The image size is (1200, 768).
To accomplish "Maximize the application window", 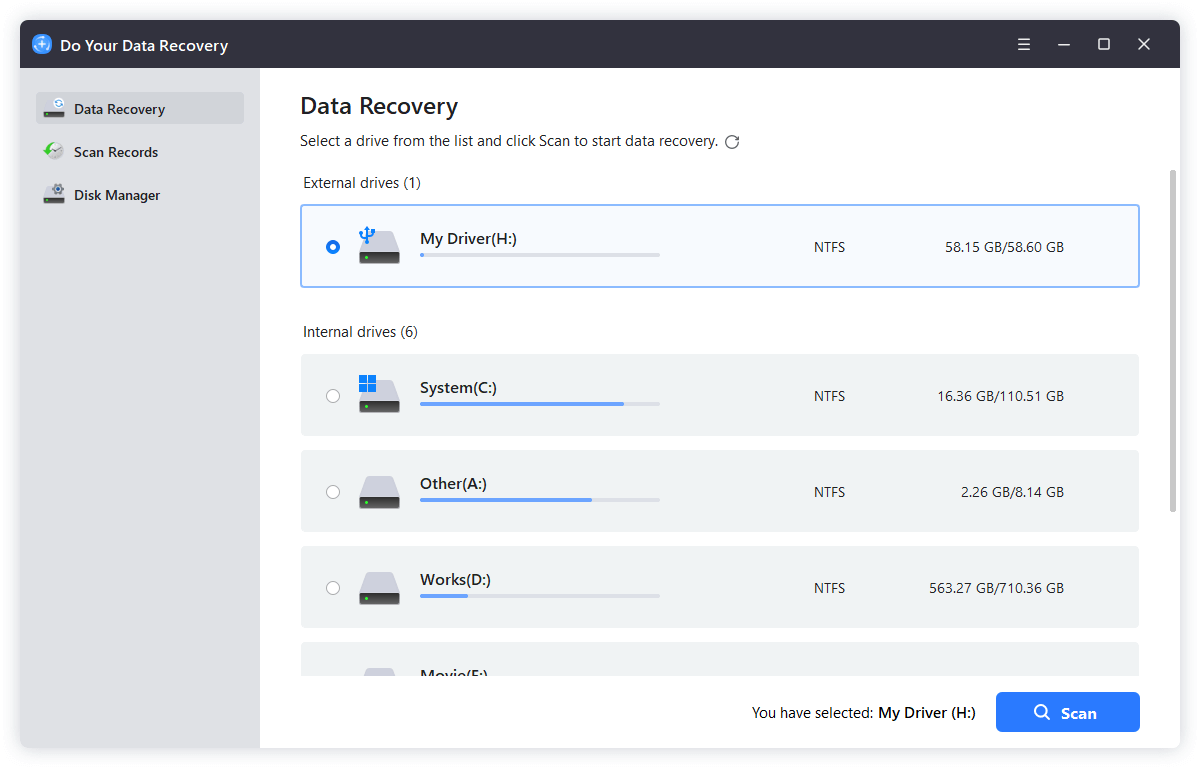I will tap(1104, 44).
